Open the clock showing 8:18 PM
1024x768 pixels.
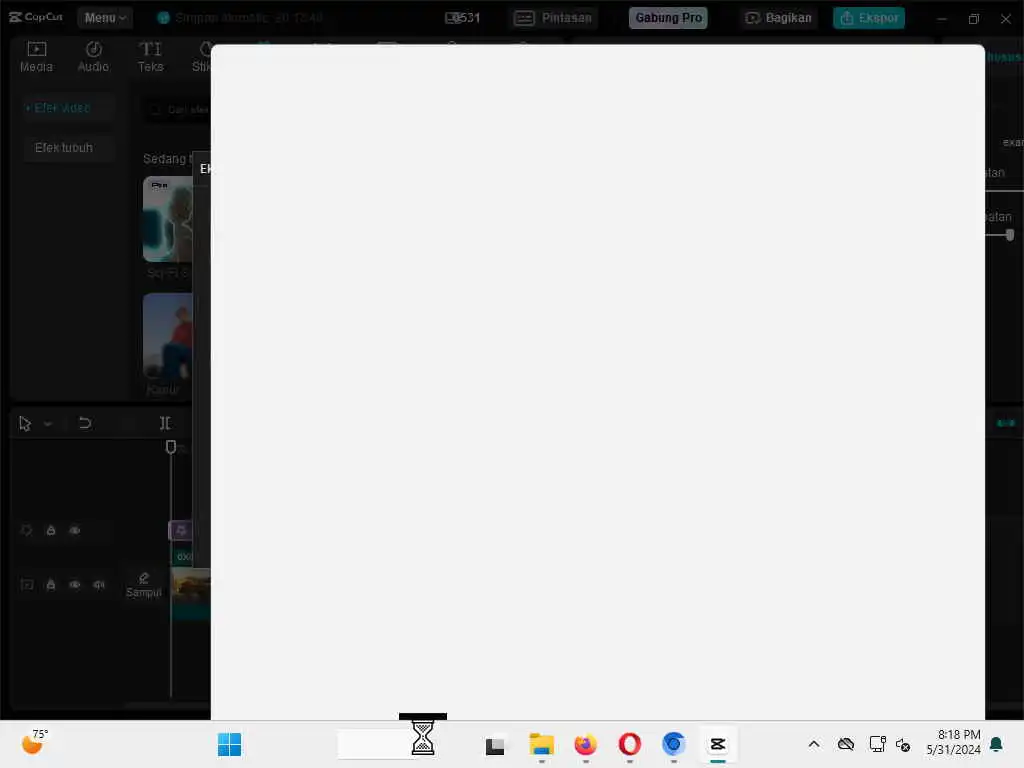[953, 743]
